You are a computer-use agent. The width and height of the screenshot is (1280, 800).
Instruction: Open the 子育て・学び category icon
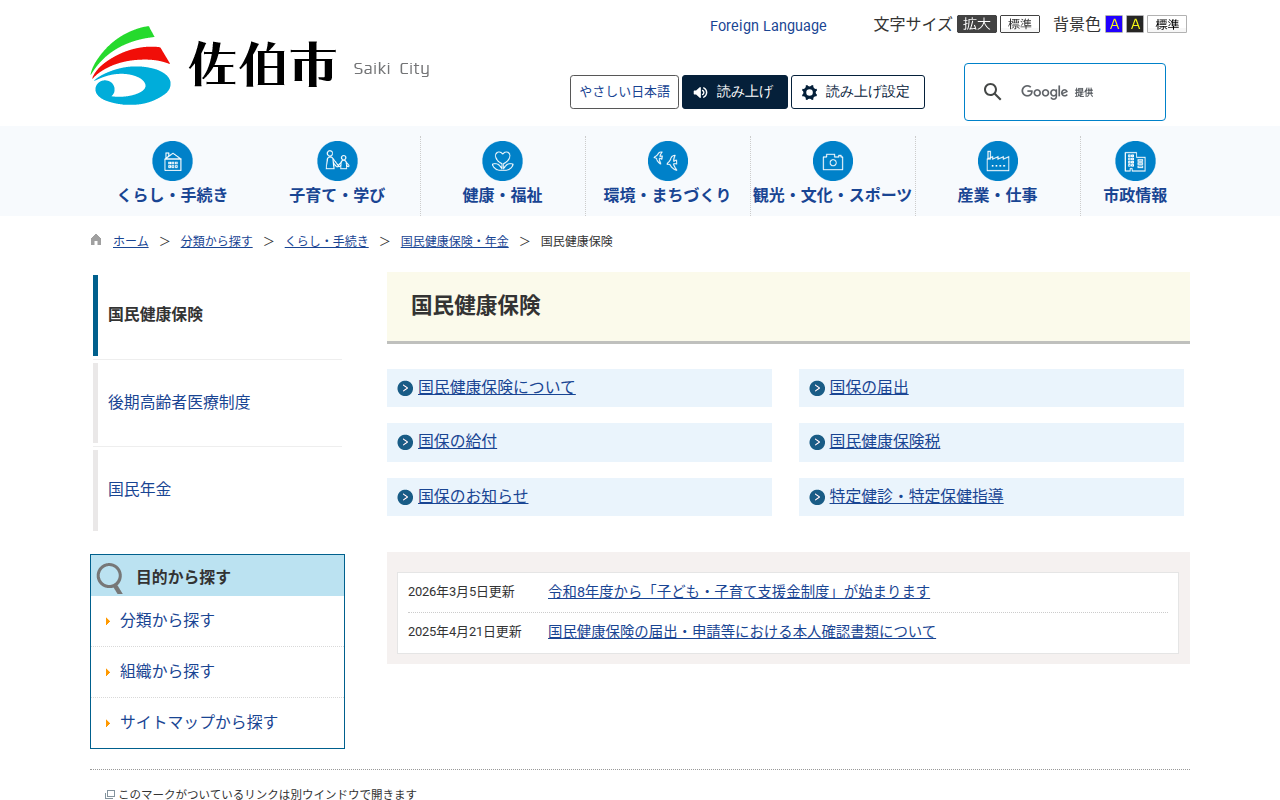coord(337,161)
